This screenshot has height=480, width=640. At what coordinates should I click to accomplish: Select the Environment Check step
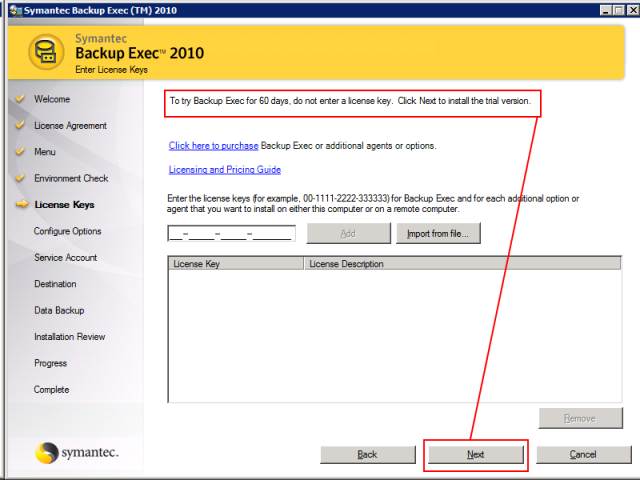tap(71, 178)
